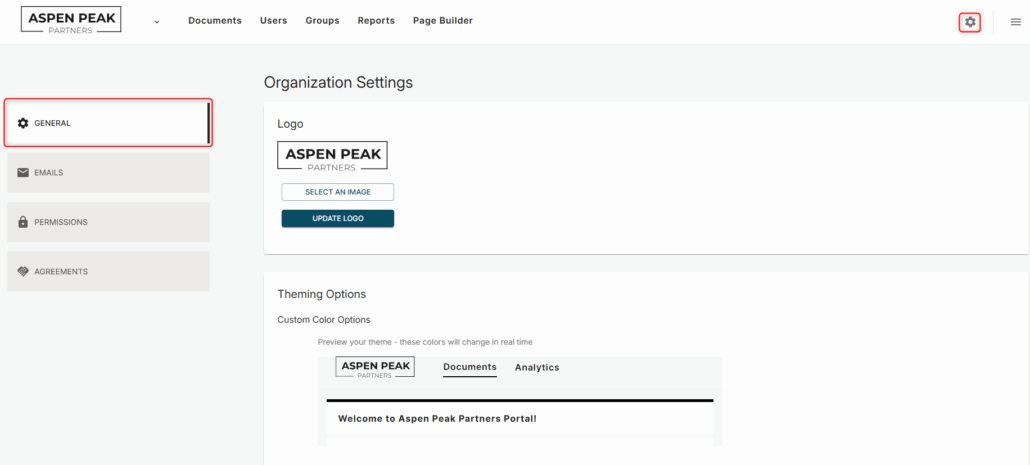Open settings via the gear icon

point(970,22)
